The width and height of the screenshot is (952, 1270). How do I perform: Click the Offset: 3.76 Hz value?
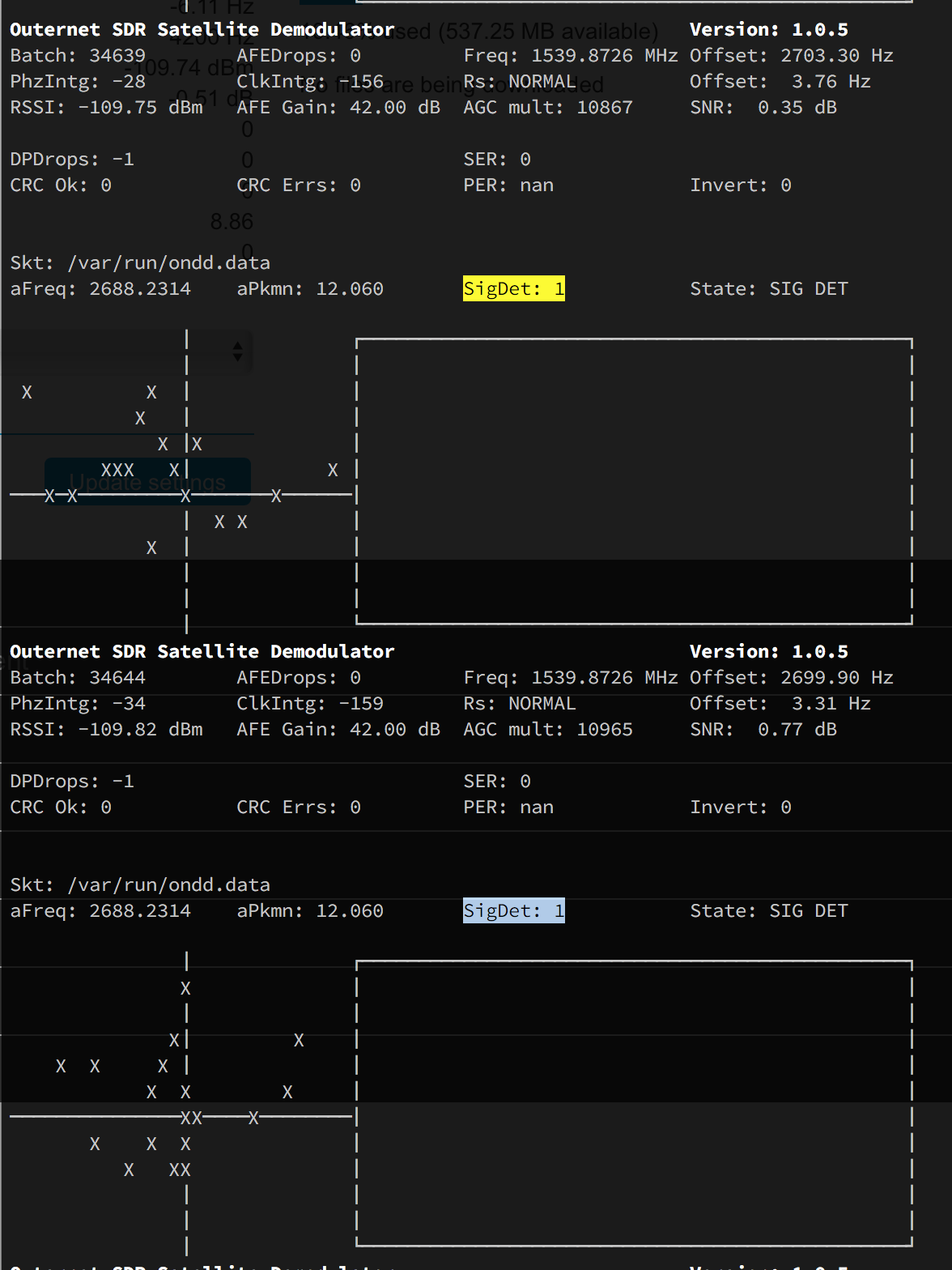click(780, 81)
